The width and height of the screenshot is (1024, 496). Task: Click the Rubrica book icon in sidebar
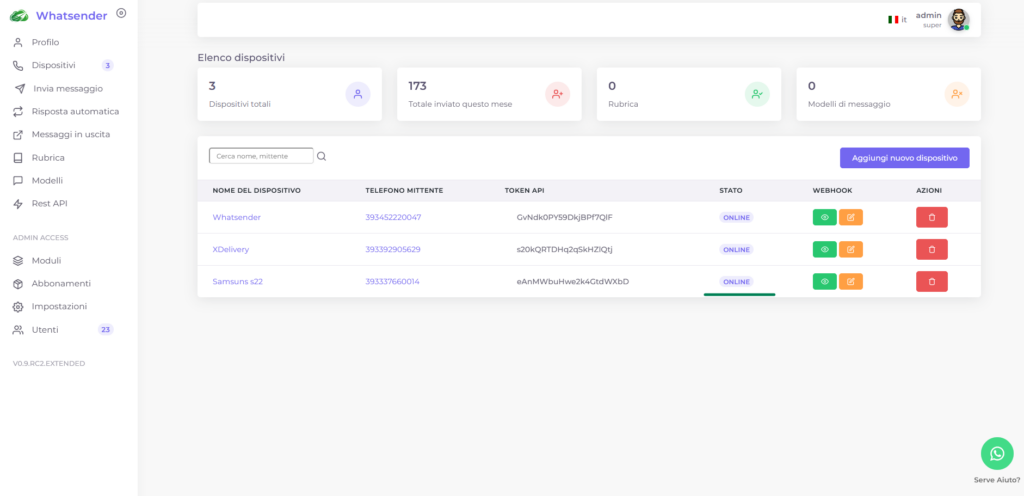(18, 157)
